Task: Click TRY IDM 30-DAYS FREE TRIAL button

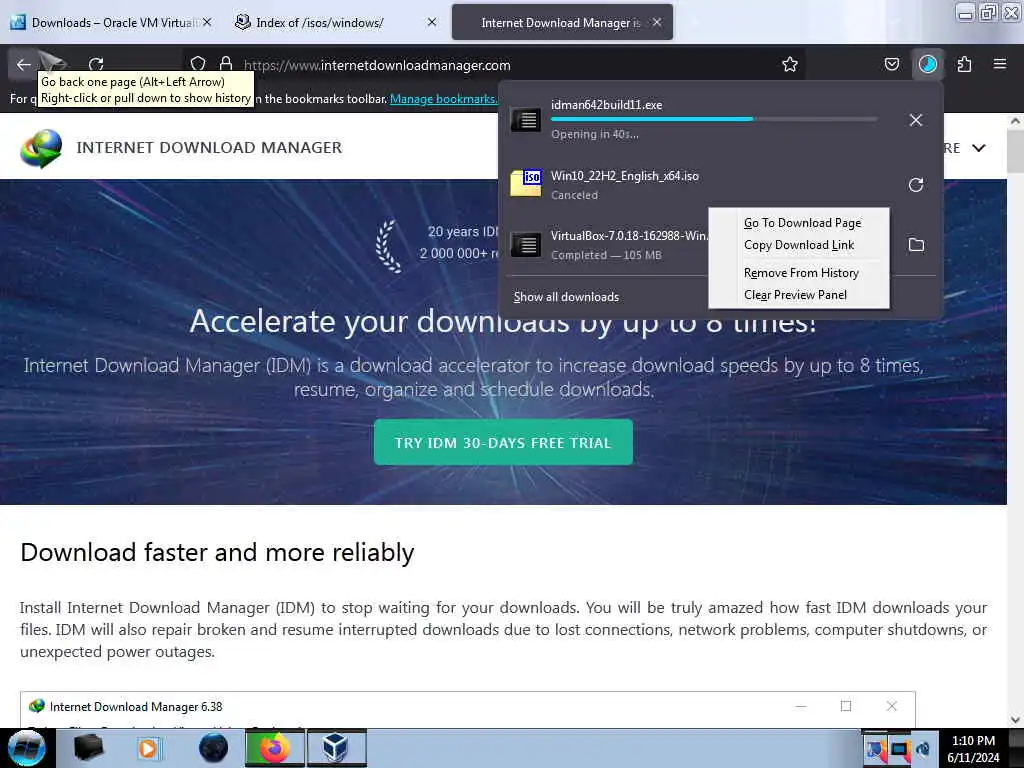Action: [x=503, y=443]
